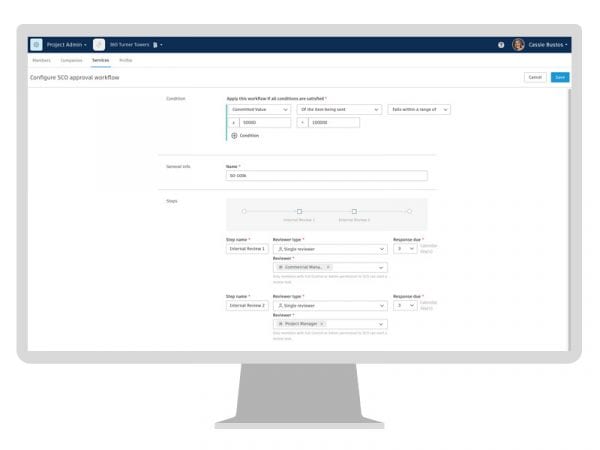Image resolution: width=600 pixels, height=450 pixels.
Task: Select the end circle in the steps diagram
Action: pyautogui.click(x=409, y=211)
